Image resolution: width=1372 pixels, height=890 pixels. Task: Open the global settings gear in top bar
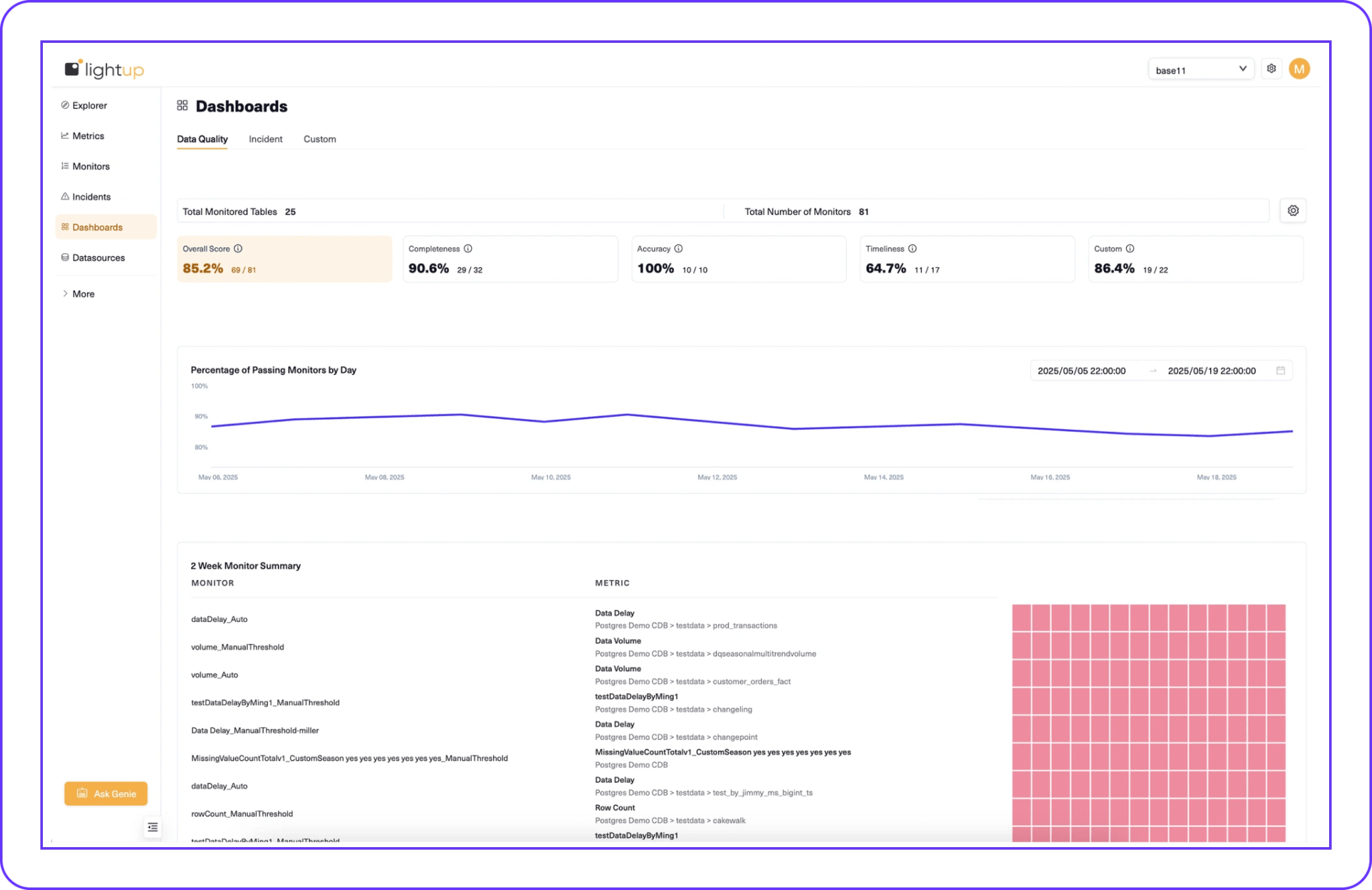click(1272, 68)
